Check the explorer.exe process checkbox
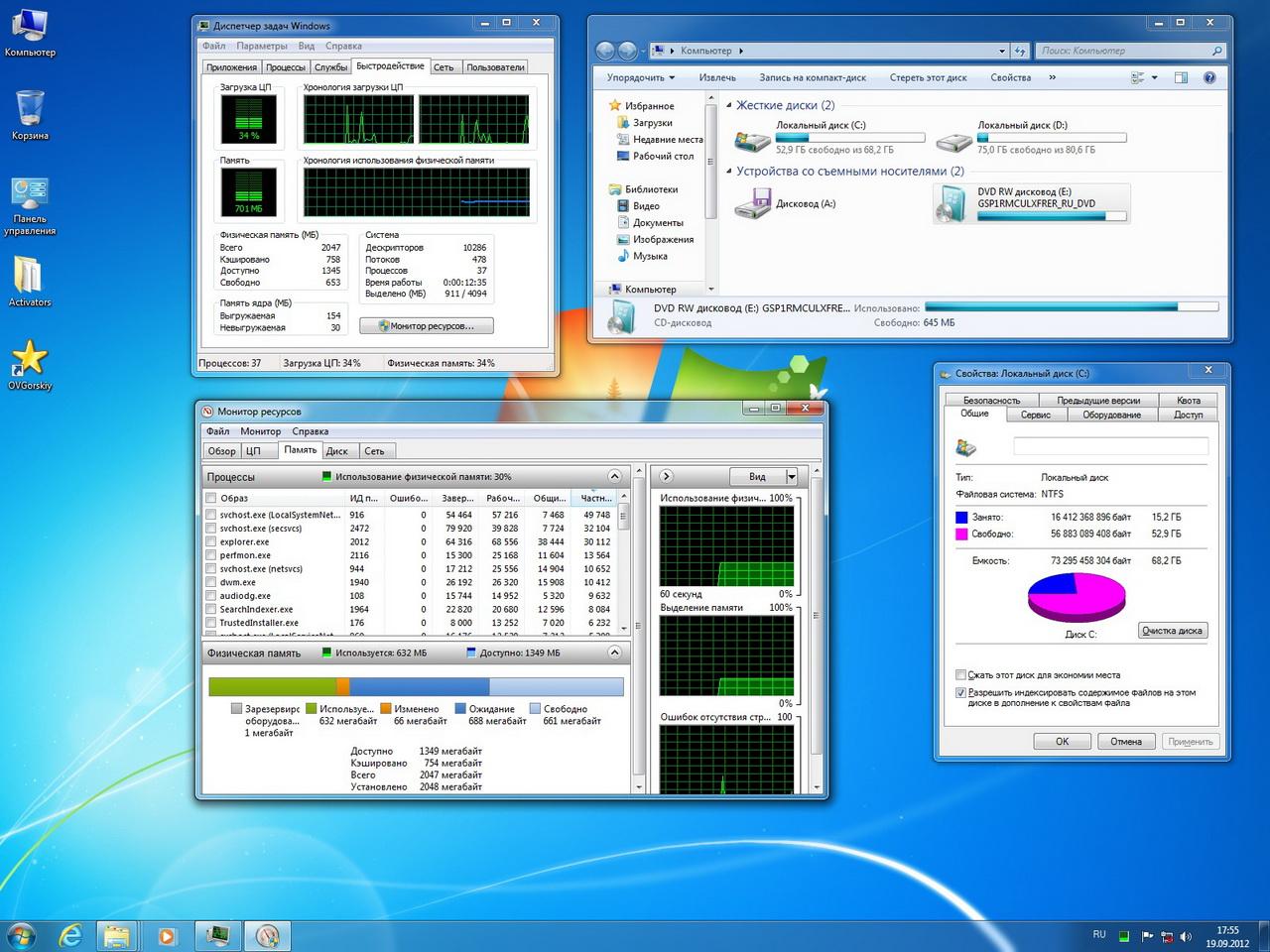Screen dimensions: 1270x952 click(x=211, y=542)
